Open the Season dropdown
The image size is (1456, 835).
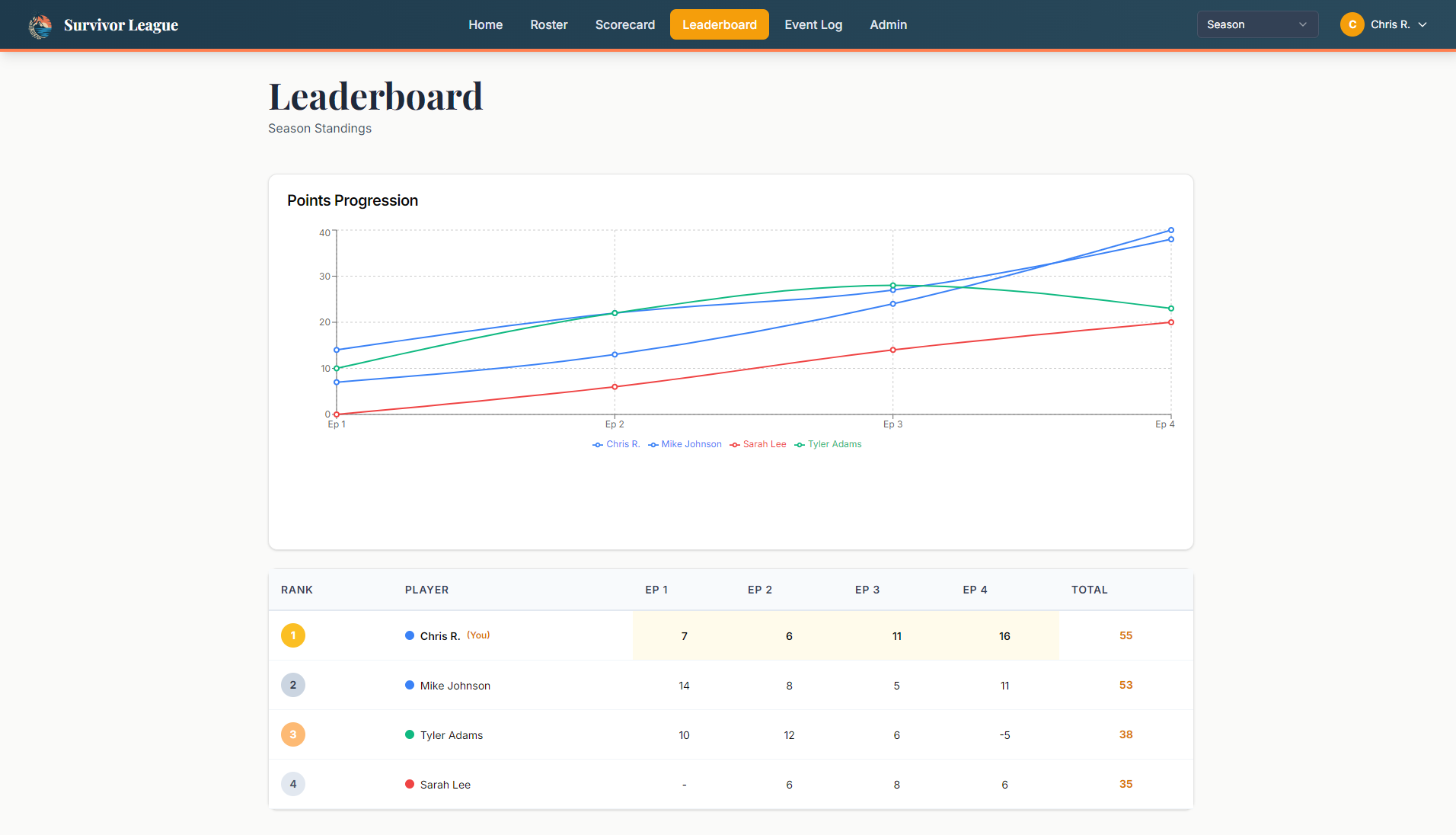click(x=1257, y=24)
